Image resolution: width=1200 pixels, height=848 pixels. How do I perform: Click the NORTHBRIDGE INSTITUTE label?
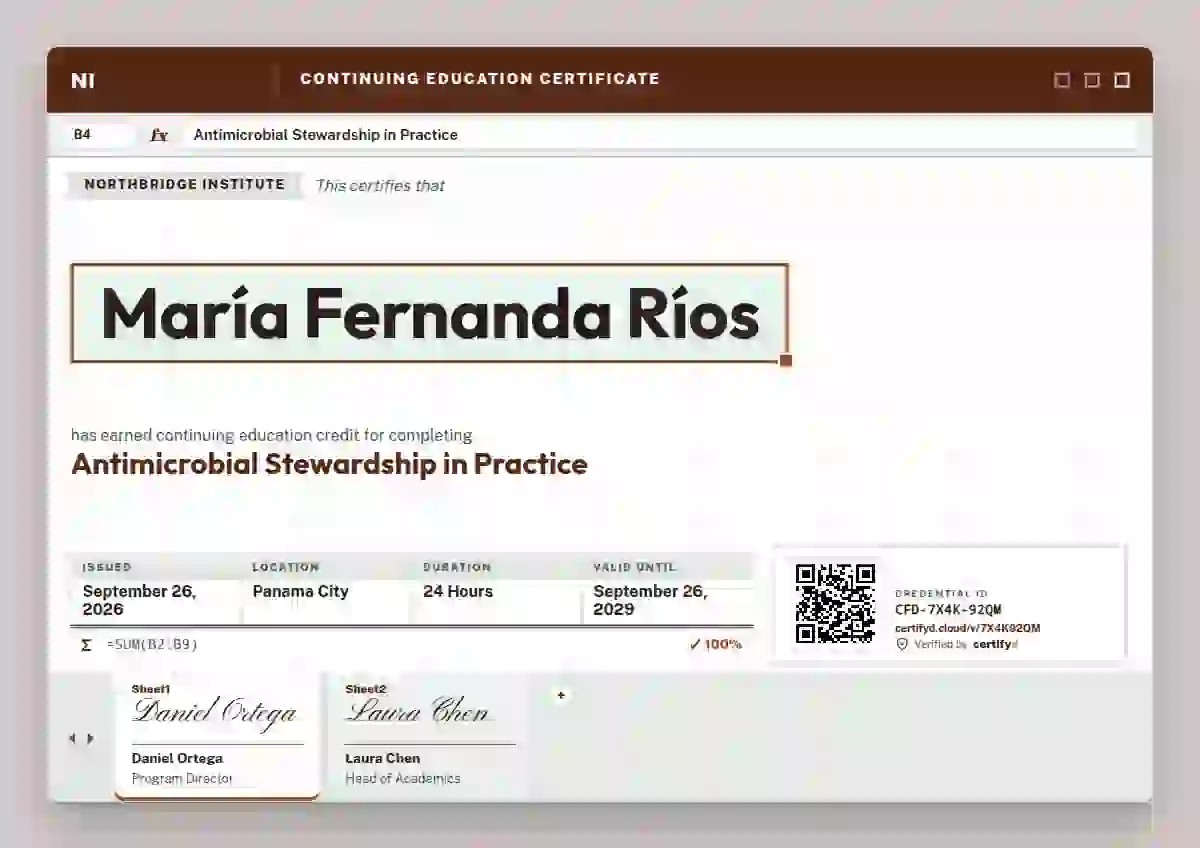click(185, 185)
